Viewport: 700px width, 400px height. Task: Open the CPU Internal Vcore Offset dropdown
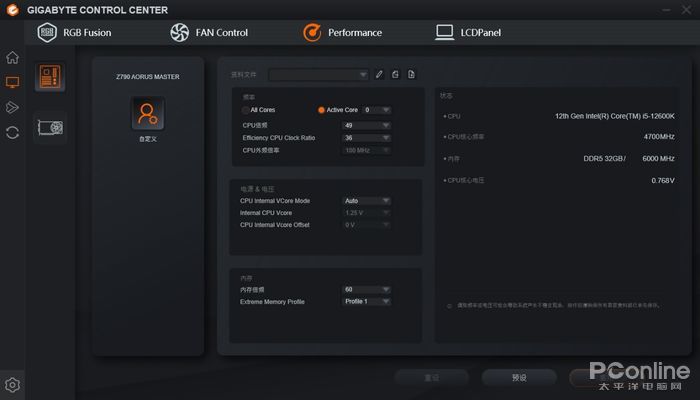pyautogui.click(x=367, y=225)
